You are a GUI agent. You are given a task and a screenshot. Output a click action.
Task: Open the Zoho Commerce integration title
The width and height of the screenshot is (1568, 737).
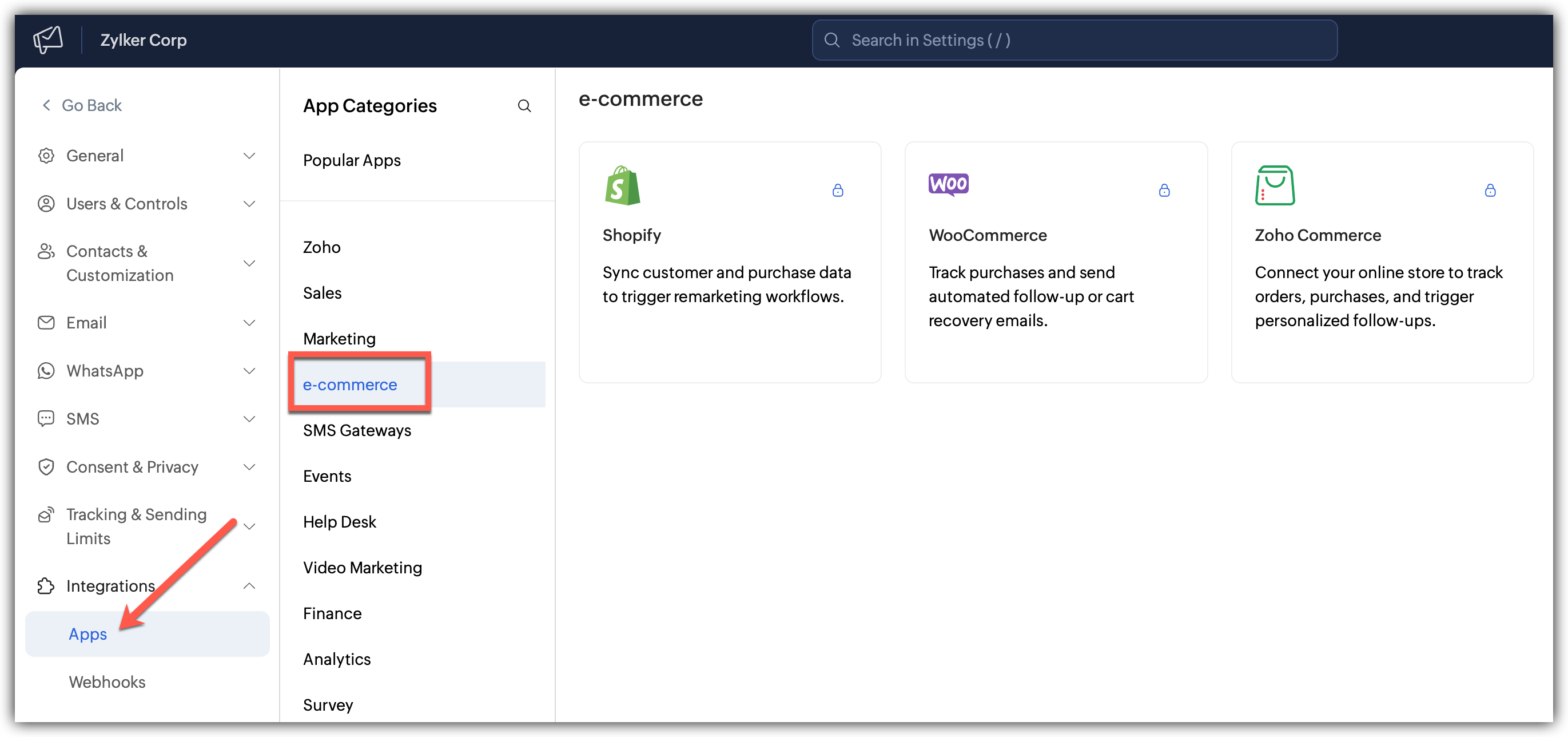(1317, 235)
